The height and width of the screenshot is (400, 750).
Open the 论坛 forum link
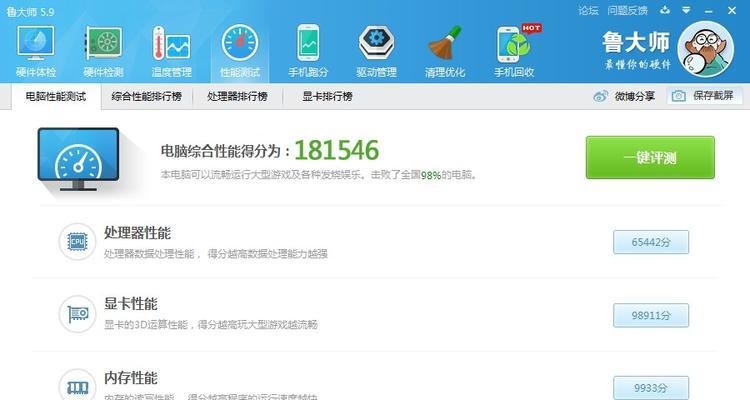point(588,11)
